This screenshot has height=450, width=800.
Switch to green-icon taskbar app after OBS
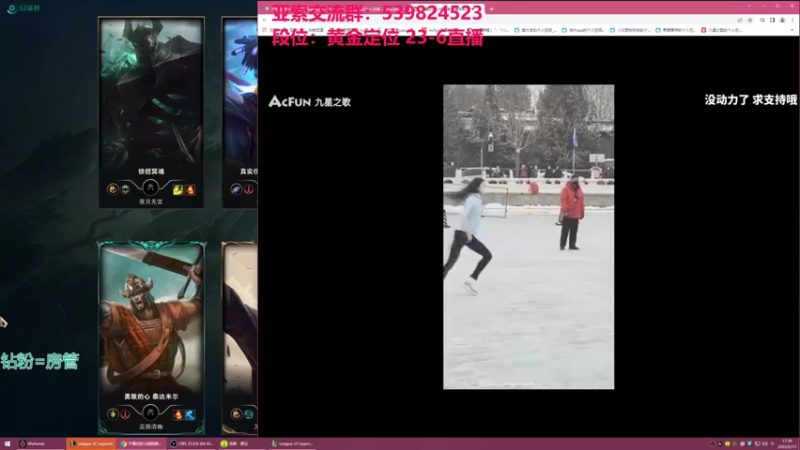click(242, 444)
